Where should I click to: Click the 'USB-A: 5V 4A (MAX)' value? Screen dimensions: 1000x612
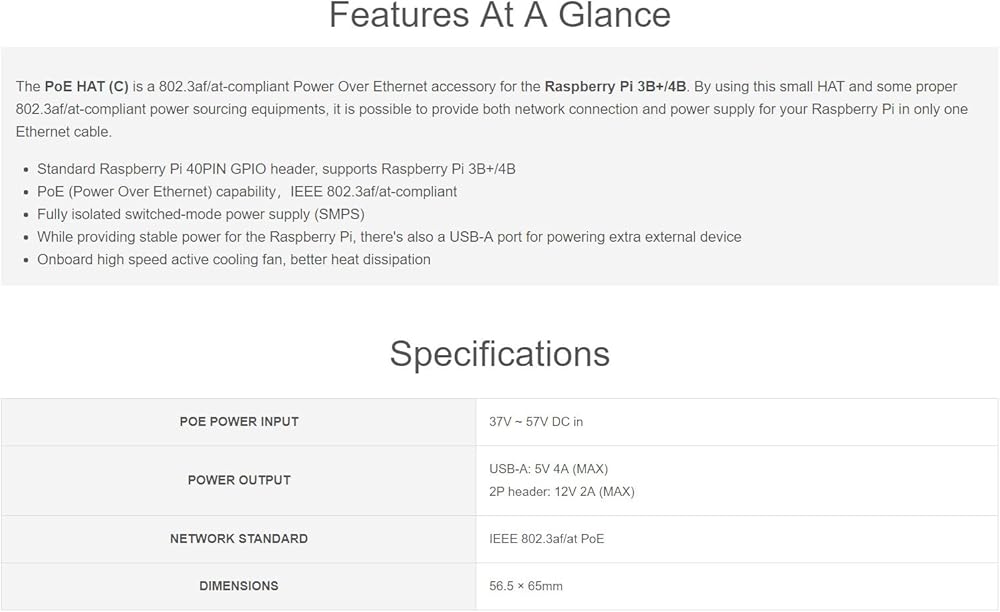tap(548, 469)
